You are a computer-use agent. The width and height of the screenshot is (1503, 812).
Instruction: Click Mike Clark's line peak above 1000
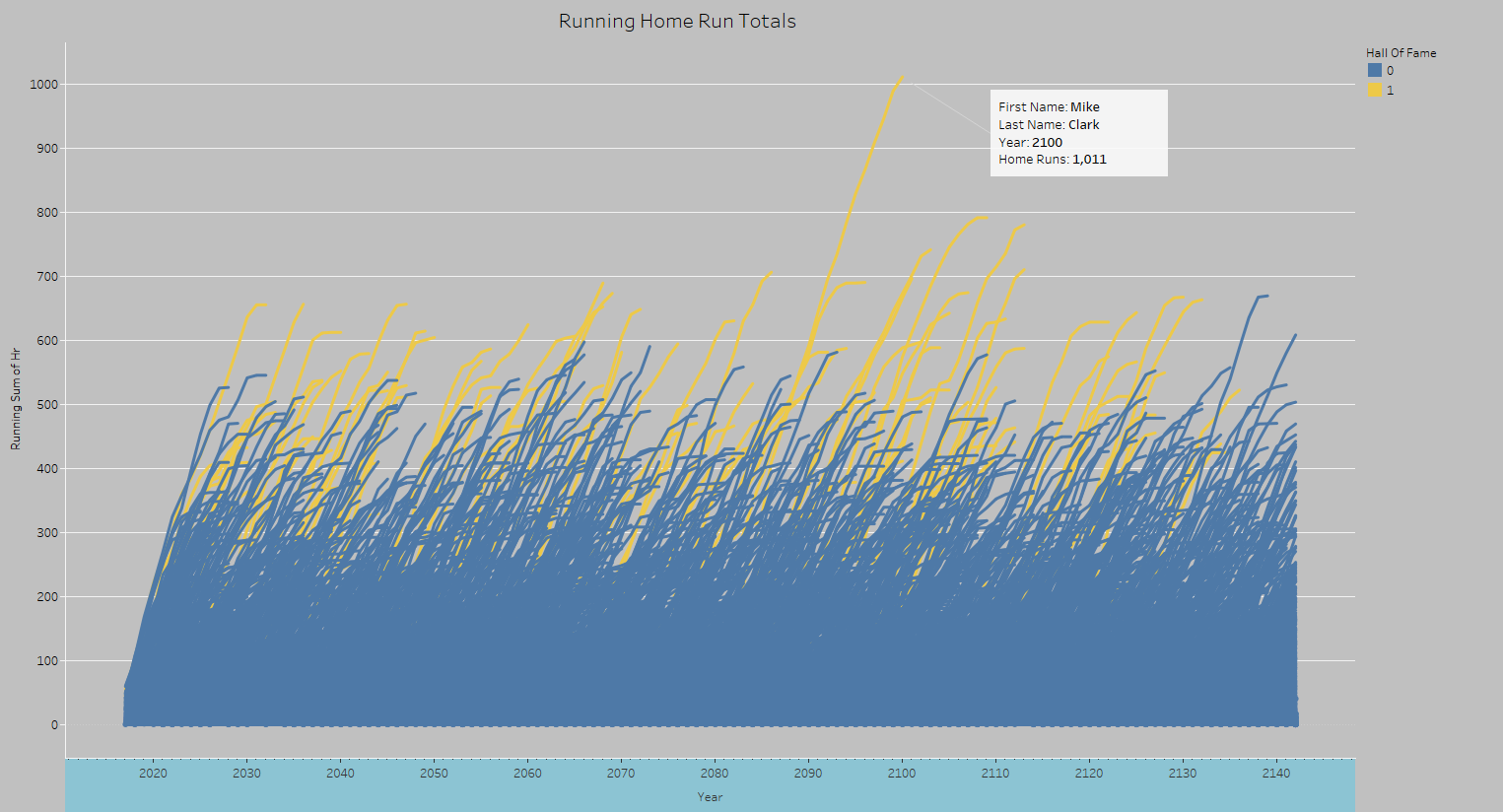pos(900,78)
